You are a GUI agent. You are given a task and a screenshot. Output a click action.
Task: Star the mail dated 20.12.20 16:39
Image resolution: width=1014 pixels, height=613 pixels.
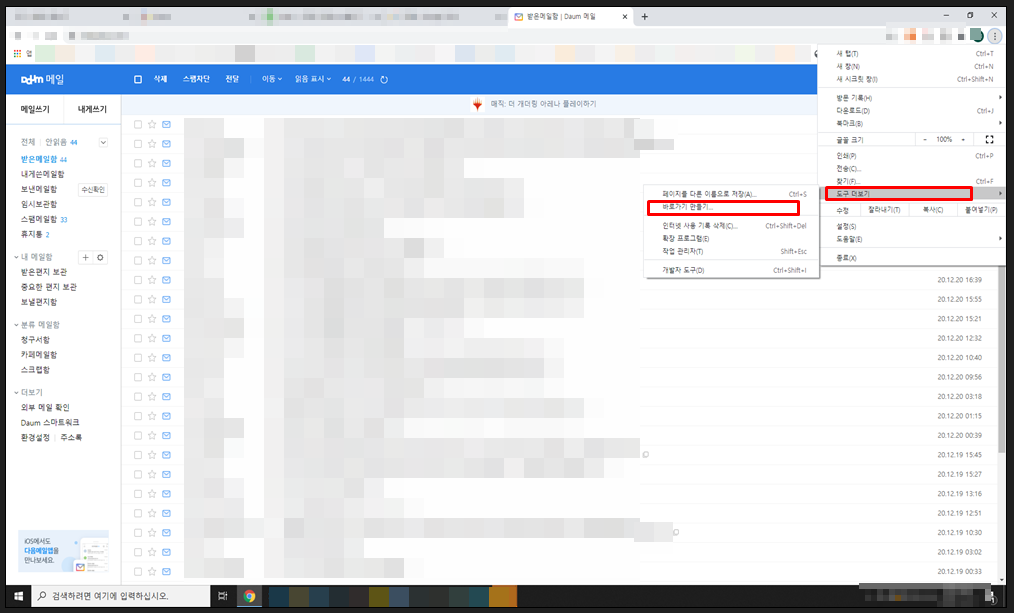(152, 280)
